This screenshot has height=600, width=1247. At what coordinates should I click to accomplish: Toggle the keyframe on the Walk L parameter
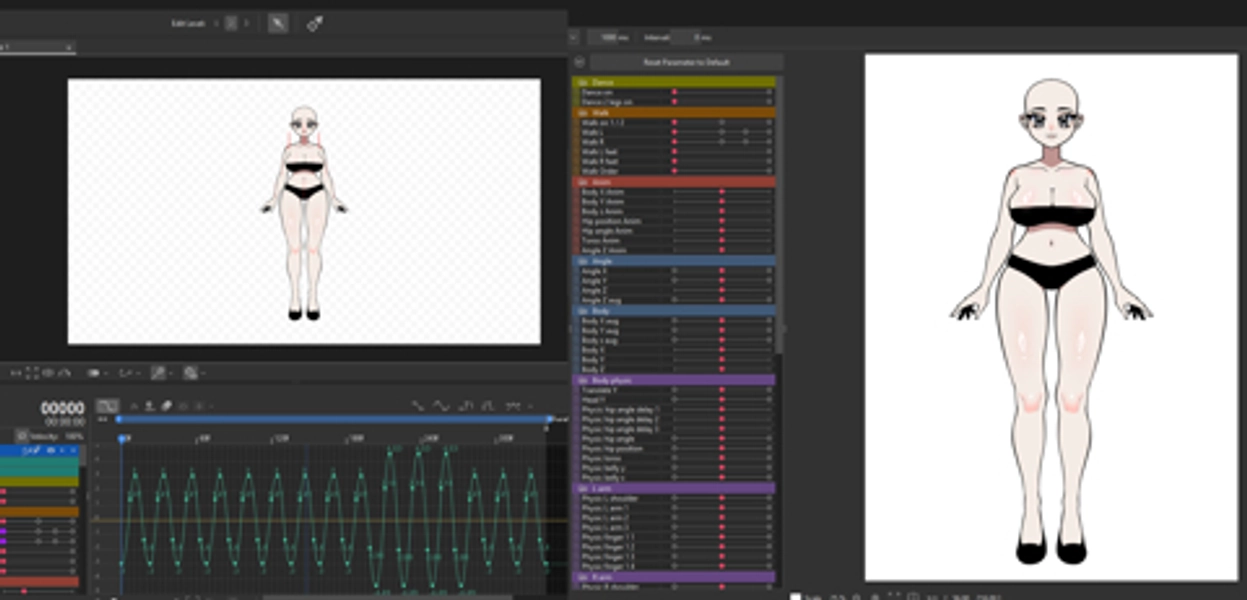pyautogui.click(x=675, y=132)
